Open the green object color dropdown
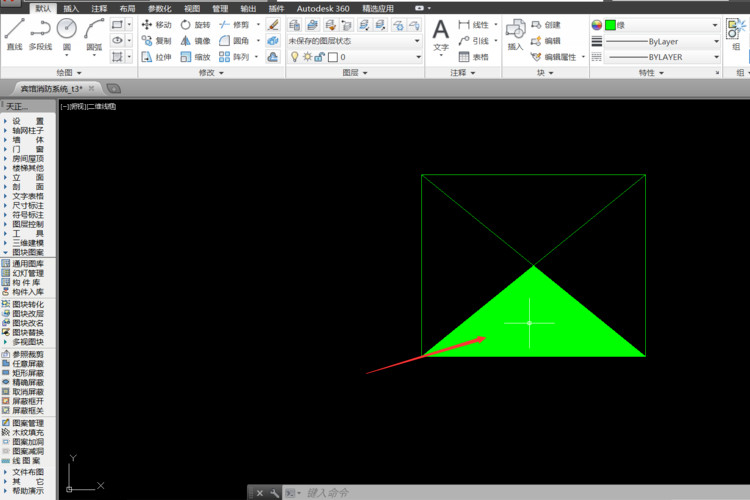The width and height of the screenshot is (750, 500). click(662, 25)
